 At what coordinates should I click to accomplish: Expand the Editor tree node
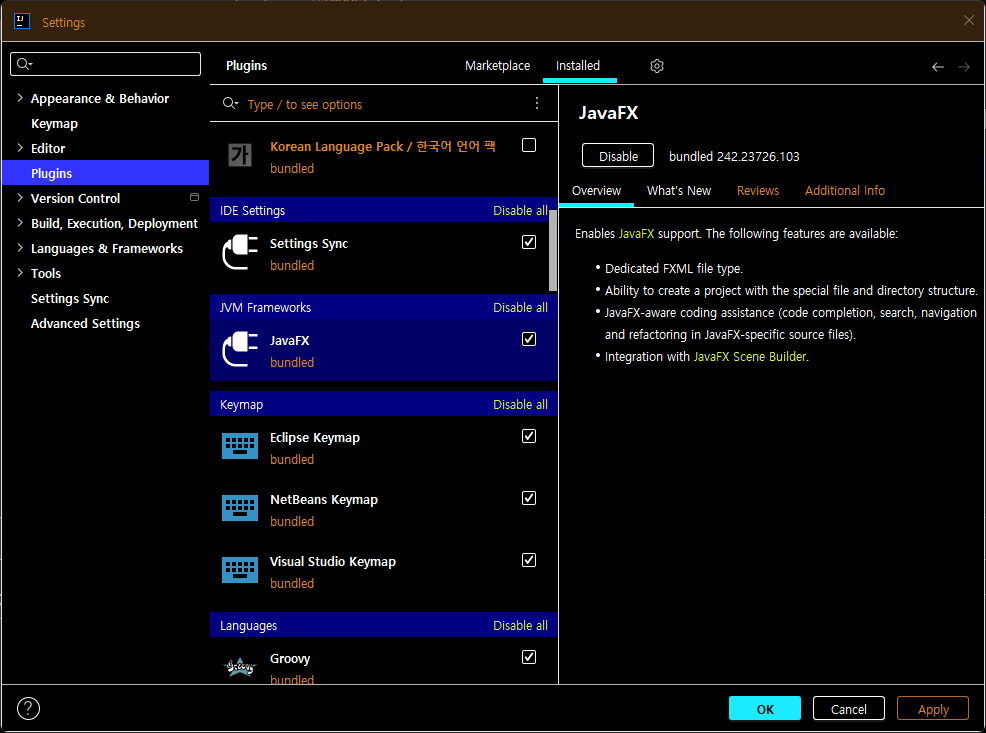(x=19, y=148)
